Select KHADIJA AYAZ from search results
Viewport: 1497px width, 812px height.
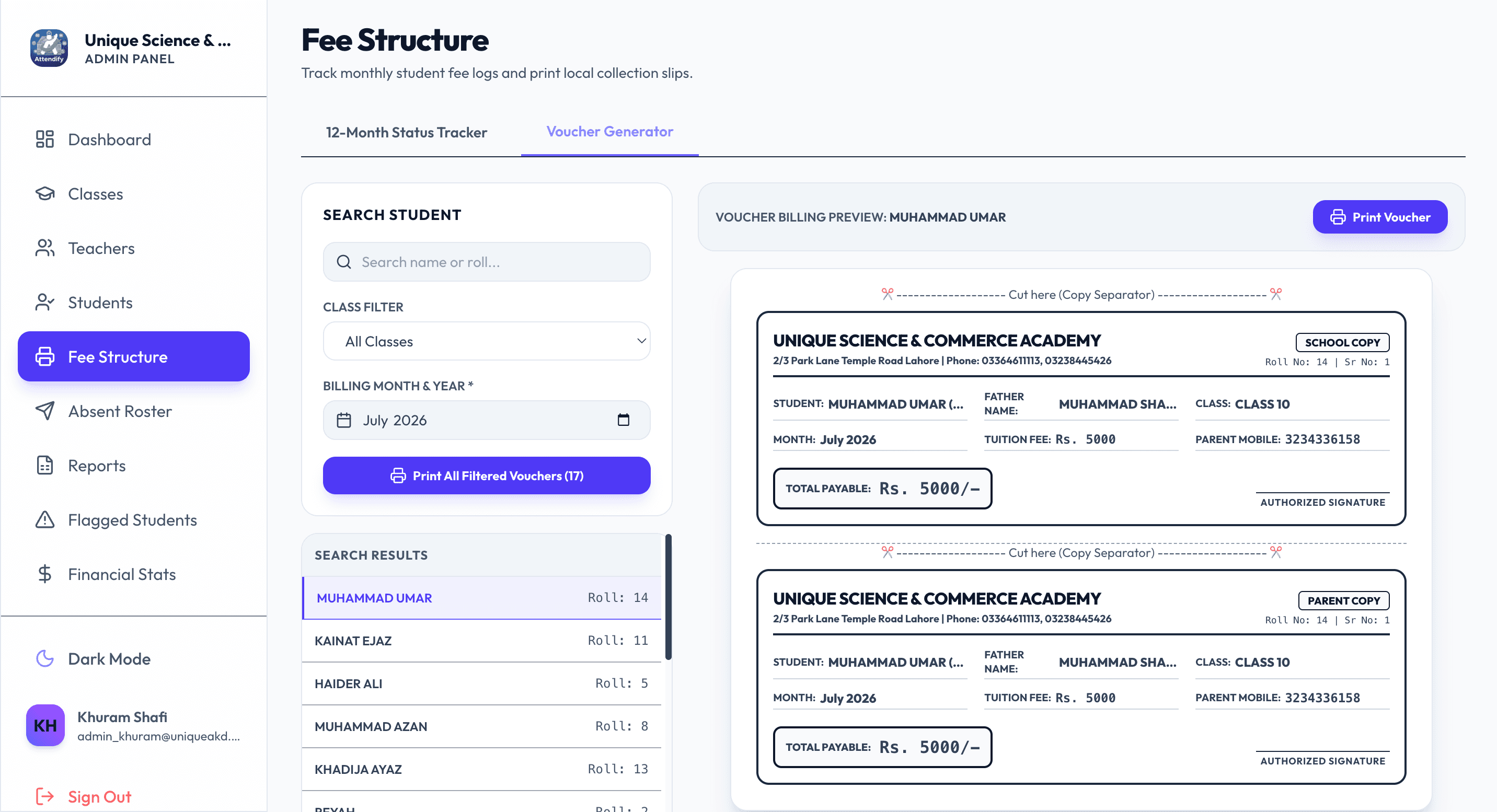[x=482, y=769]
